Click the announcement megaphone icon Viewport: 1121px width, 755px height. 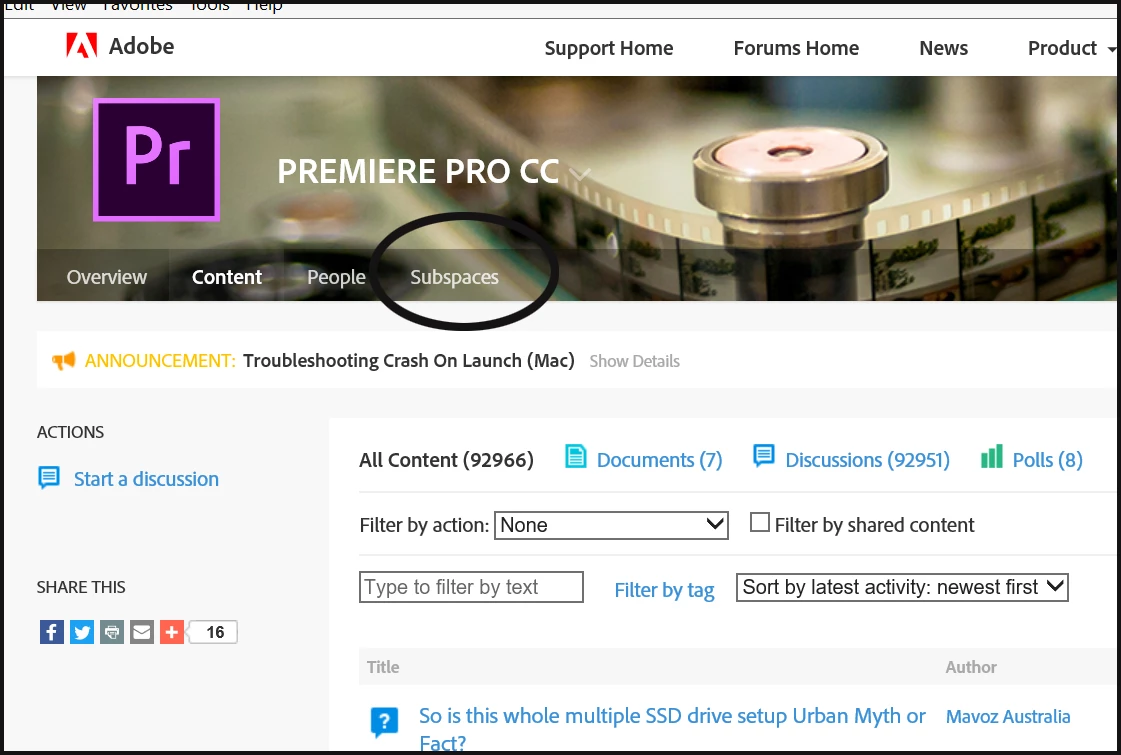[64, 360]
